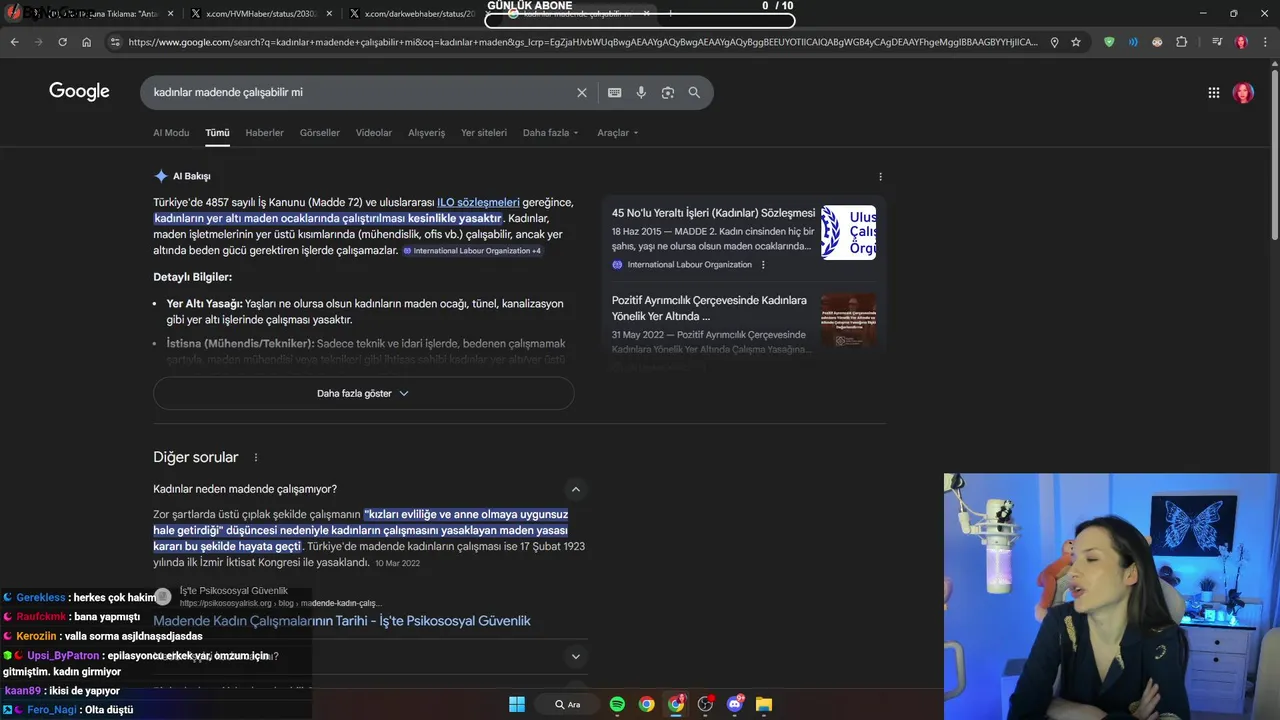1280x720 pixels.
Task: Open the Extensions puzzle-piece menu
Action: [x=1182, y=42]
